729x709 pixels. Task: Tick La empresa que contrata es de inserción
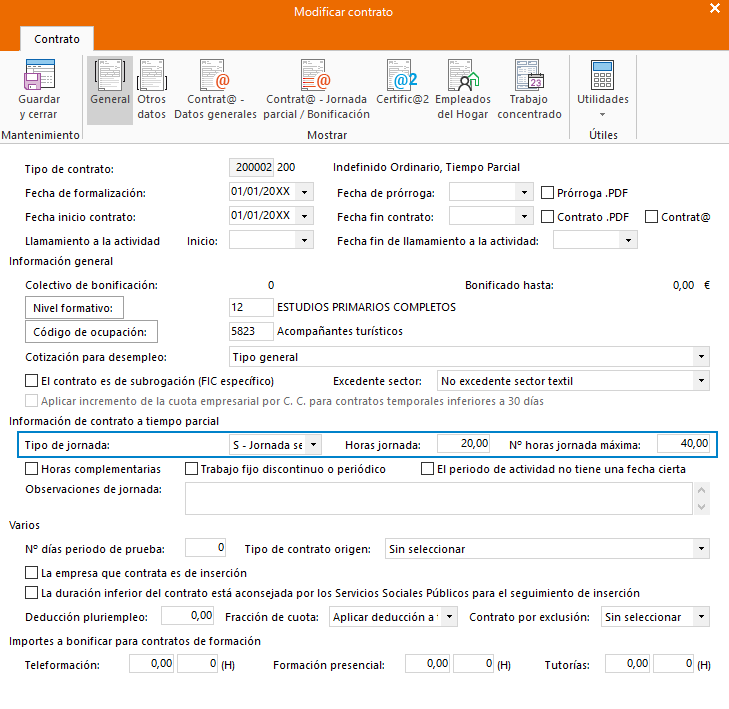click(31, 572)
